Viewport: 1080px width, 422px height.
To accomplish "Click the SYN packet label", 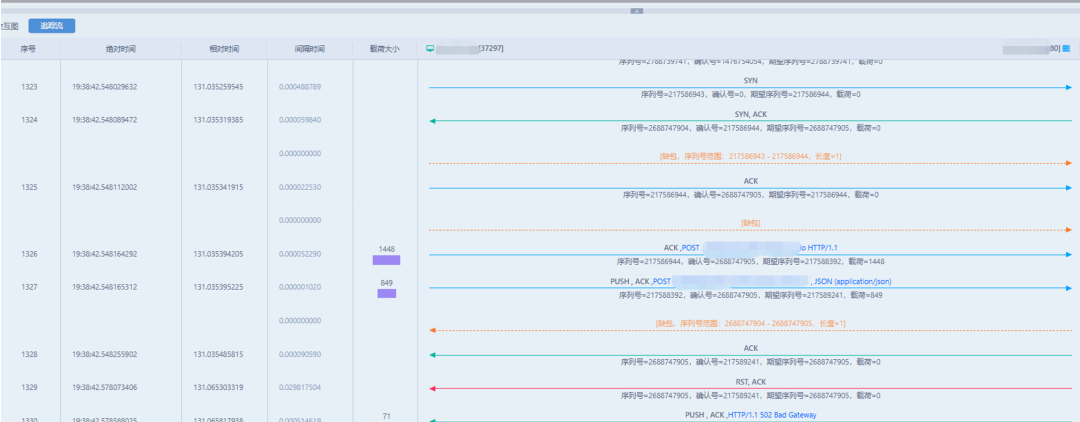I will point(751,81).
